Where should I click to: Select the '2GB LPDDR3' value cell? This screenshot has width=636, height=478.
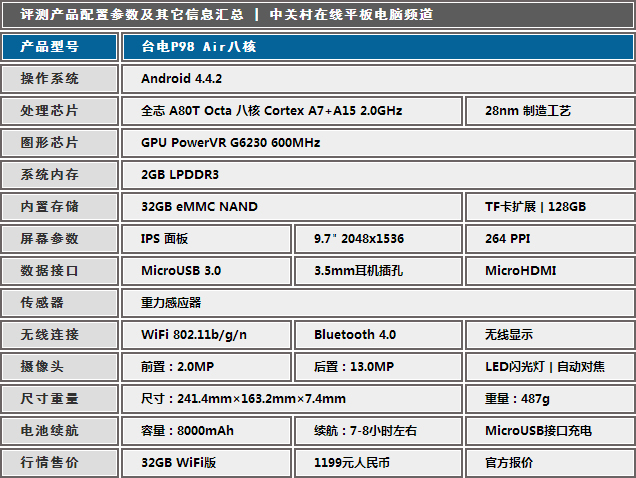coord(378,175)
